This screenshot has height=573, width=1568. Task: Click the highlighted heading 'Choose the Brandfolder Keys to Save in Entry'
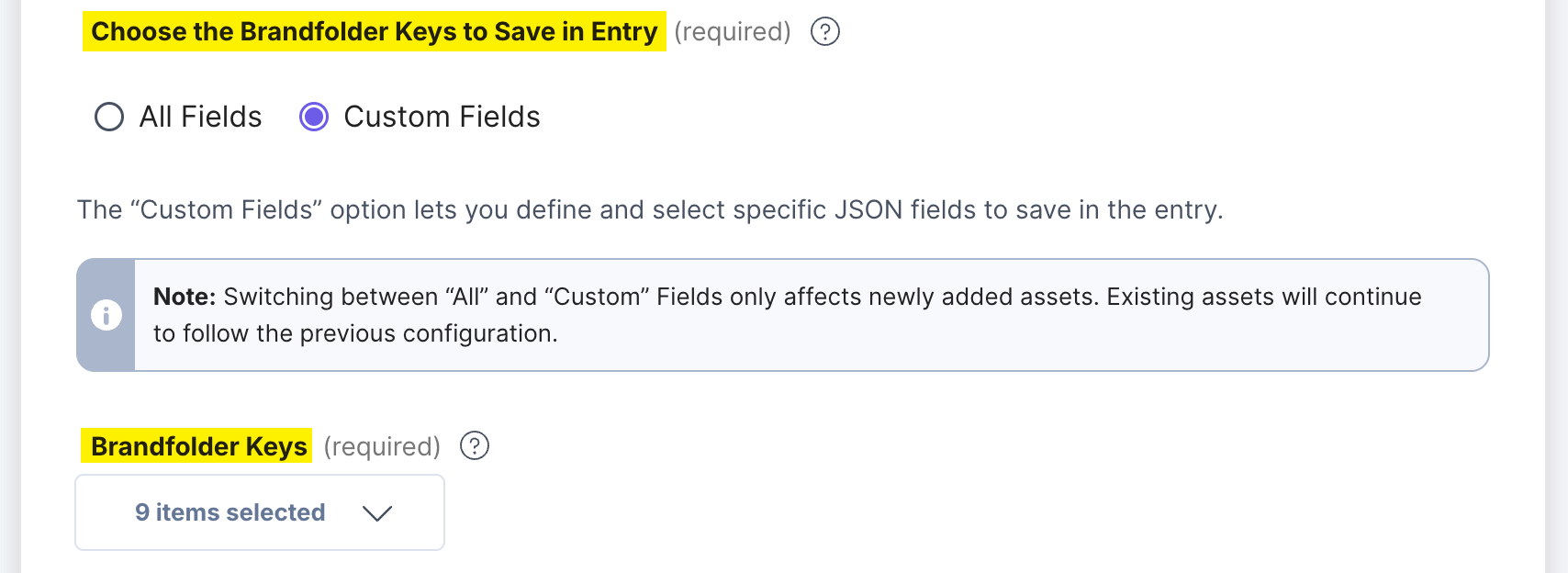click(373, 30)
